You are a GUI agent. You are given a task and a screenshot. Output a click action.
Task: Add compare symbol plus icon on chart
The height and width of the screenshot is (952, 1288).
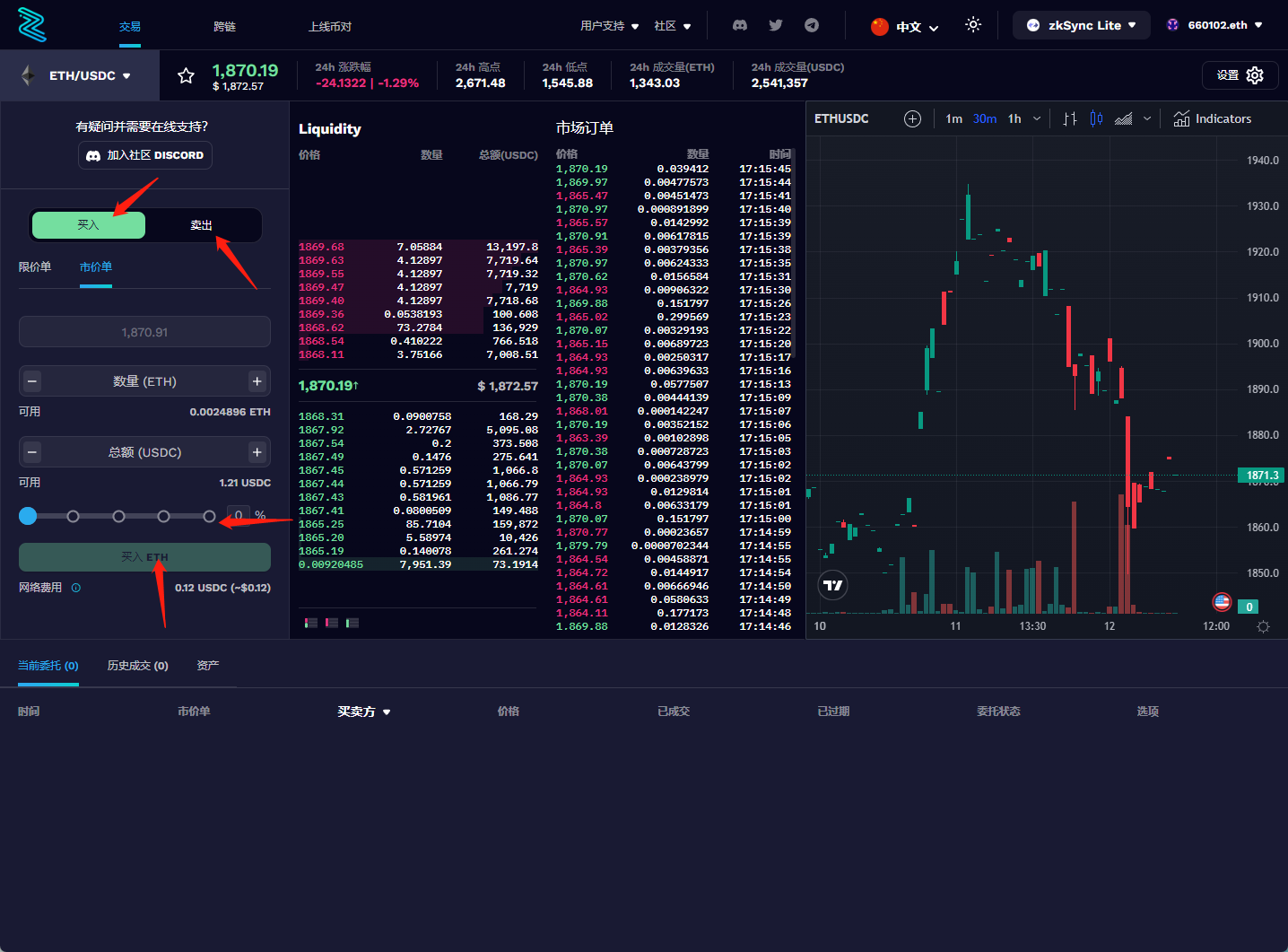tap(912, 118)
